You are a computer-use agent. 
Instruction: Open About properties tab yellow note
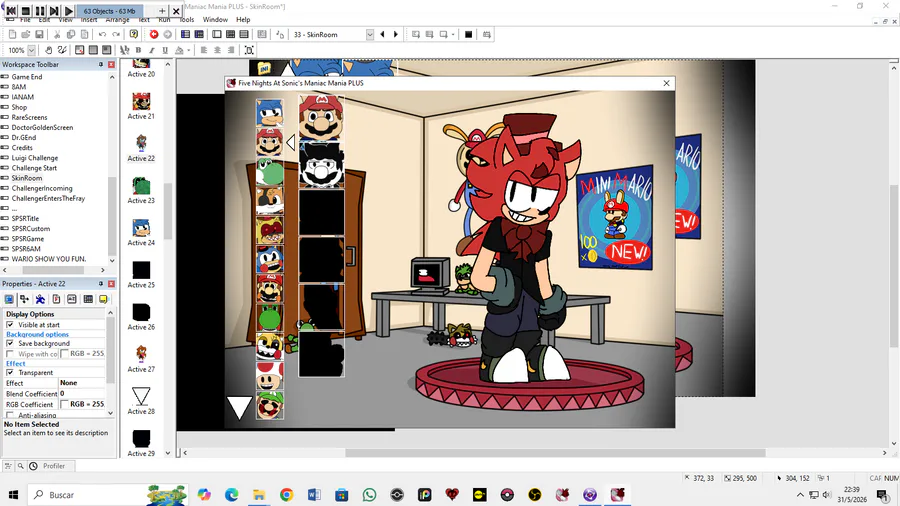103,299
